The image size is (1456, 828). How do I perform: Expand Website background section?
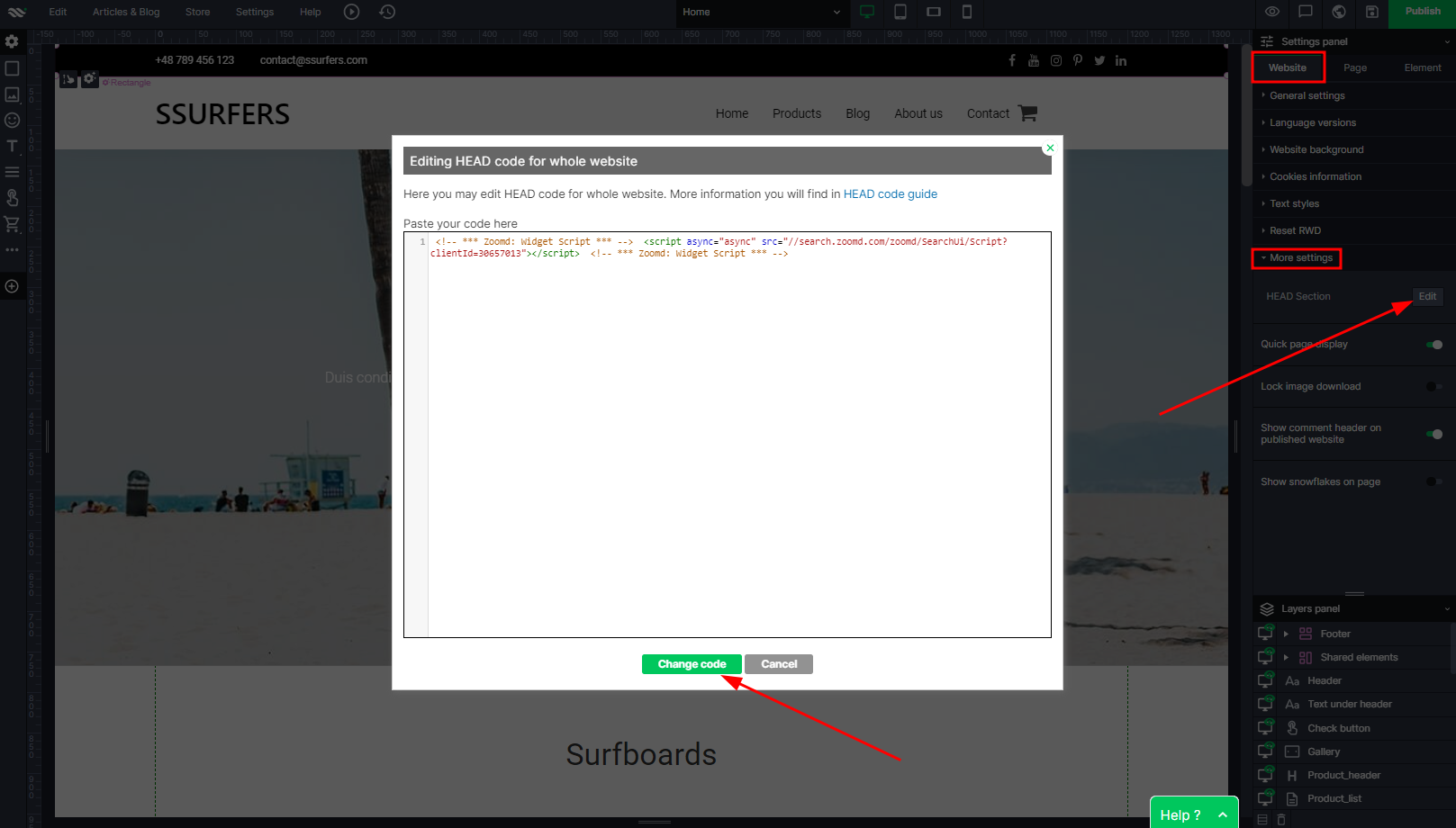(x=1353, y=149)
